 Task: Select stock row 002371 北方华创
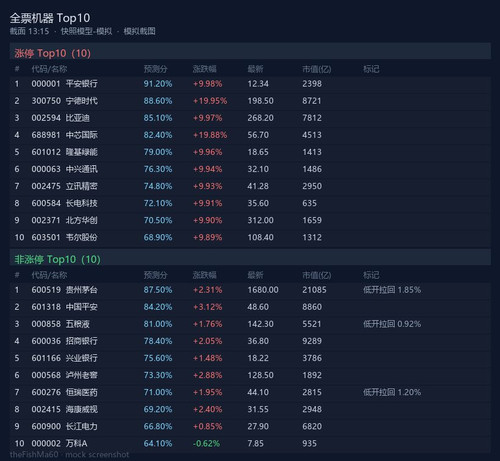250,220
